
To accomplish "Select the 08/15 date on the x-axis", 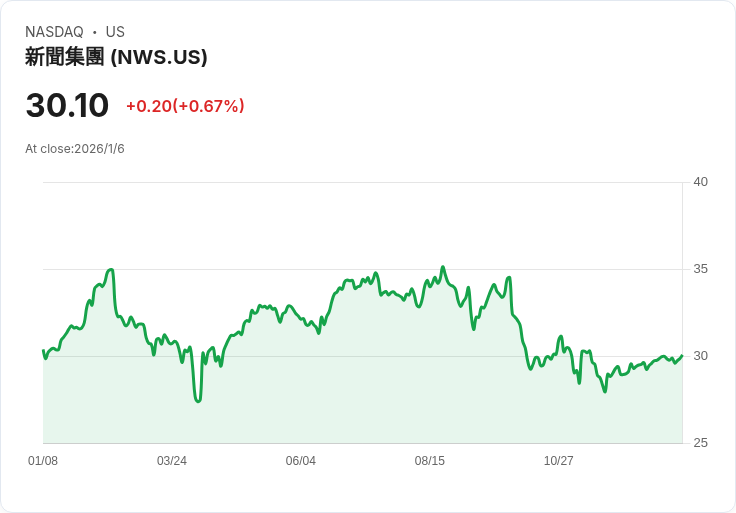I will (x=430, y=461).
